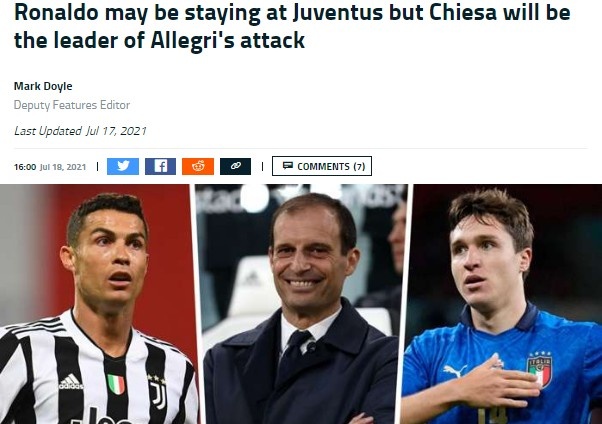The height and width of the screenshot is (424, 602).
Task: Click the Last Updated Jul 17, 2021 text
Action: (80, 131)
